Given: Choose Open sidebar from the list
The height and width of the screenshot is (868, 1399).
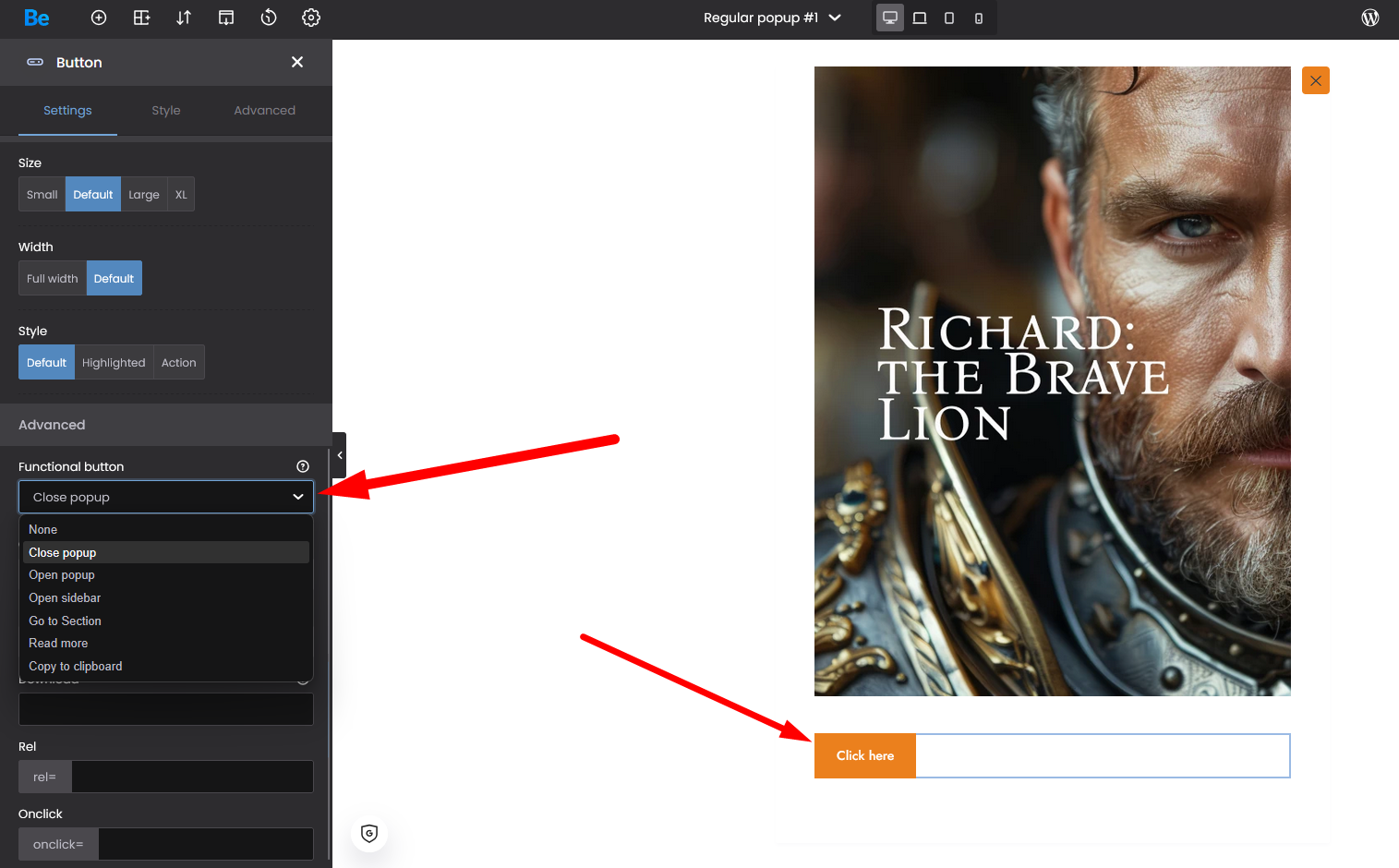Looking at the screenshot, I should 65,598.
